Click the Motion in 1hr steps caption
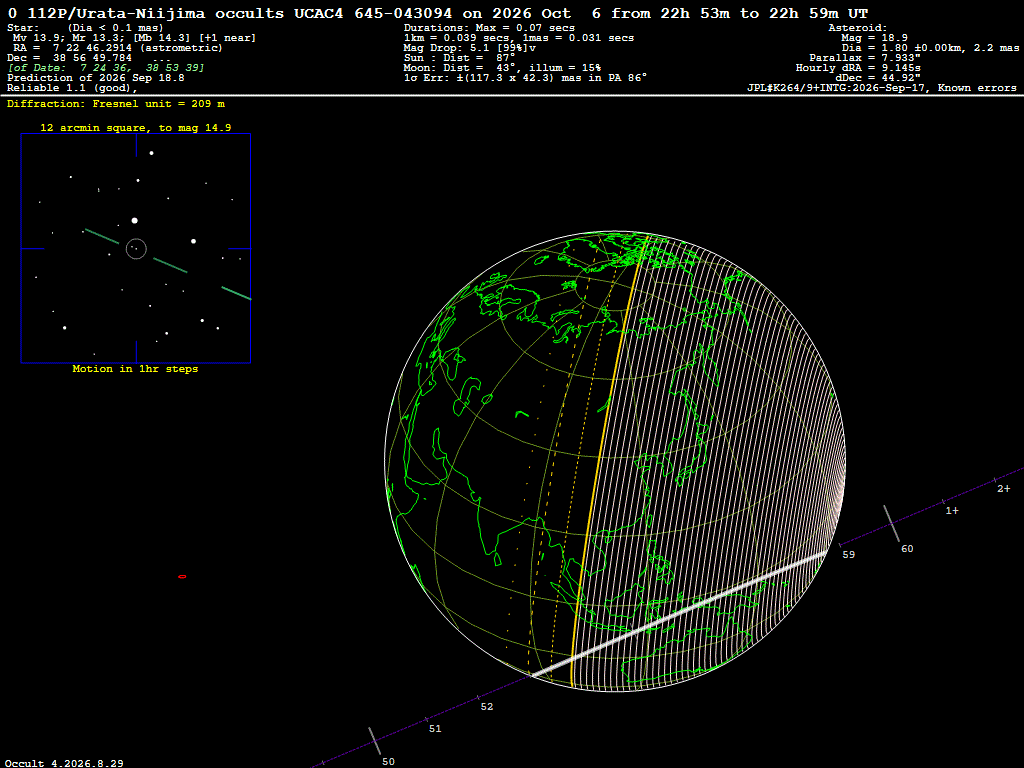This screenshot has width=1024, height=768. pyautogui.click(x=135, y=369)
